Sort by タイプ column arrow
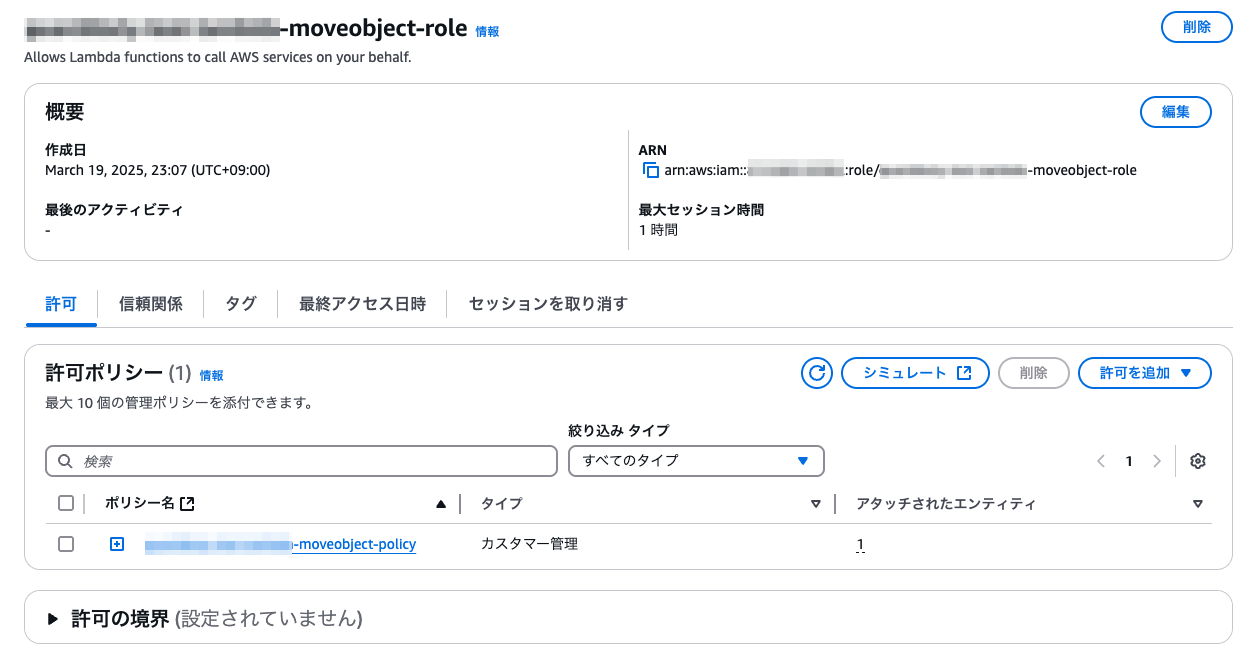1239x653 pixels. click(x=816, y=504)
